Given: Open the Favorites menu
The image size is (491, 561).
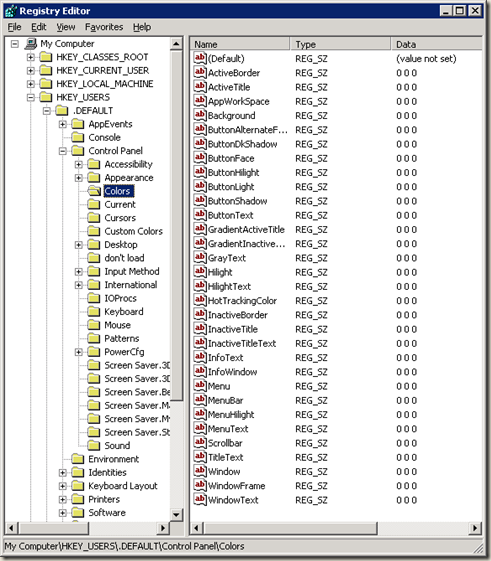Looking at the screenshot, I should click(104, 27).
